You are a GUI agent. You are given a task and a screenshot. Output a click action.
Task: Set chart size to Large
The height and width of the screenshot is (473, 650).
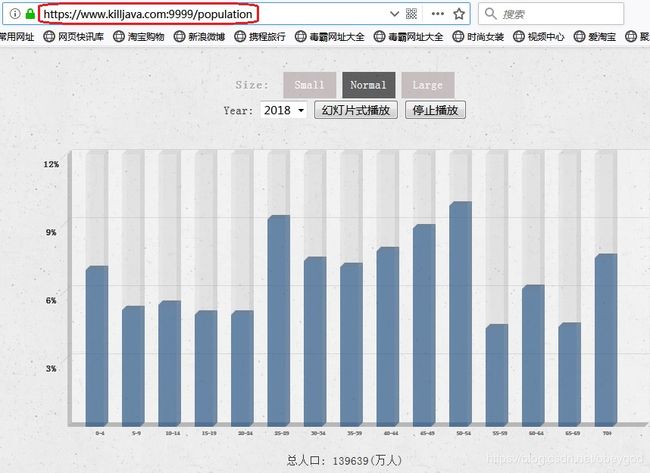tap(427, 85)
